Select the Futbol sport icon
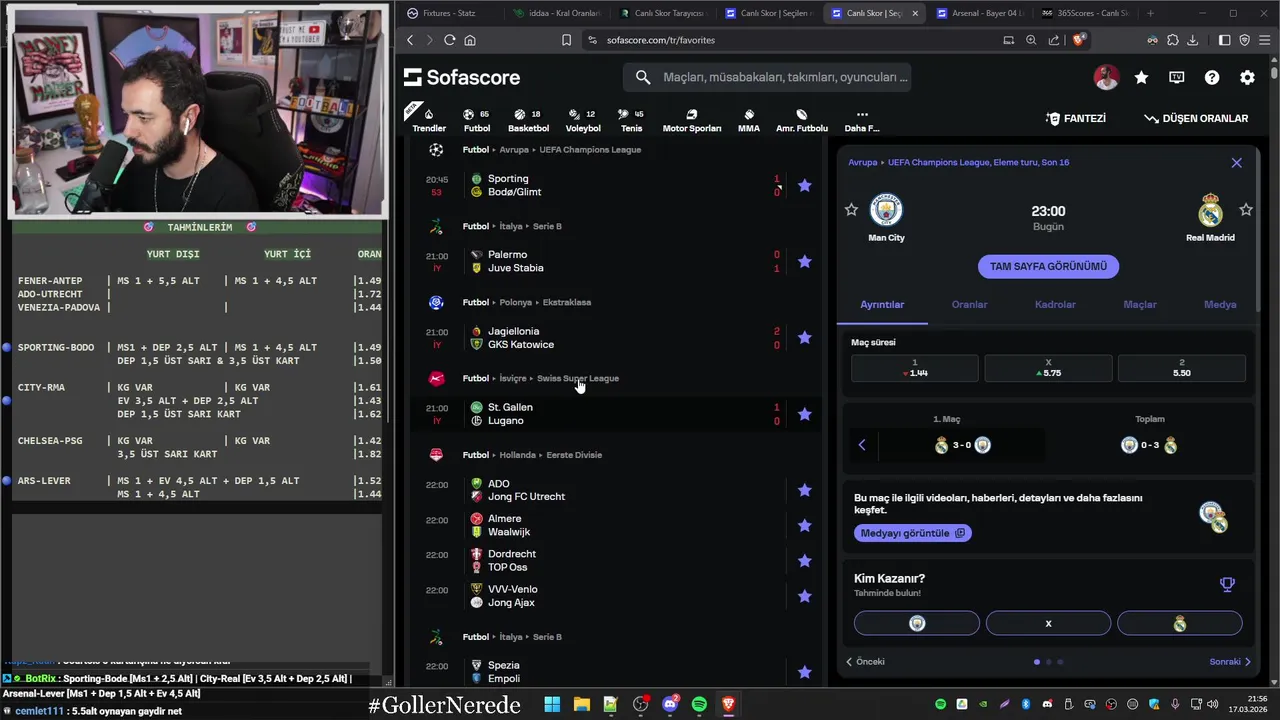This screenshot has width=1280, height=720. [477, 119]
